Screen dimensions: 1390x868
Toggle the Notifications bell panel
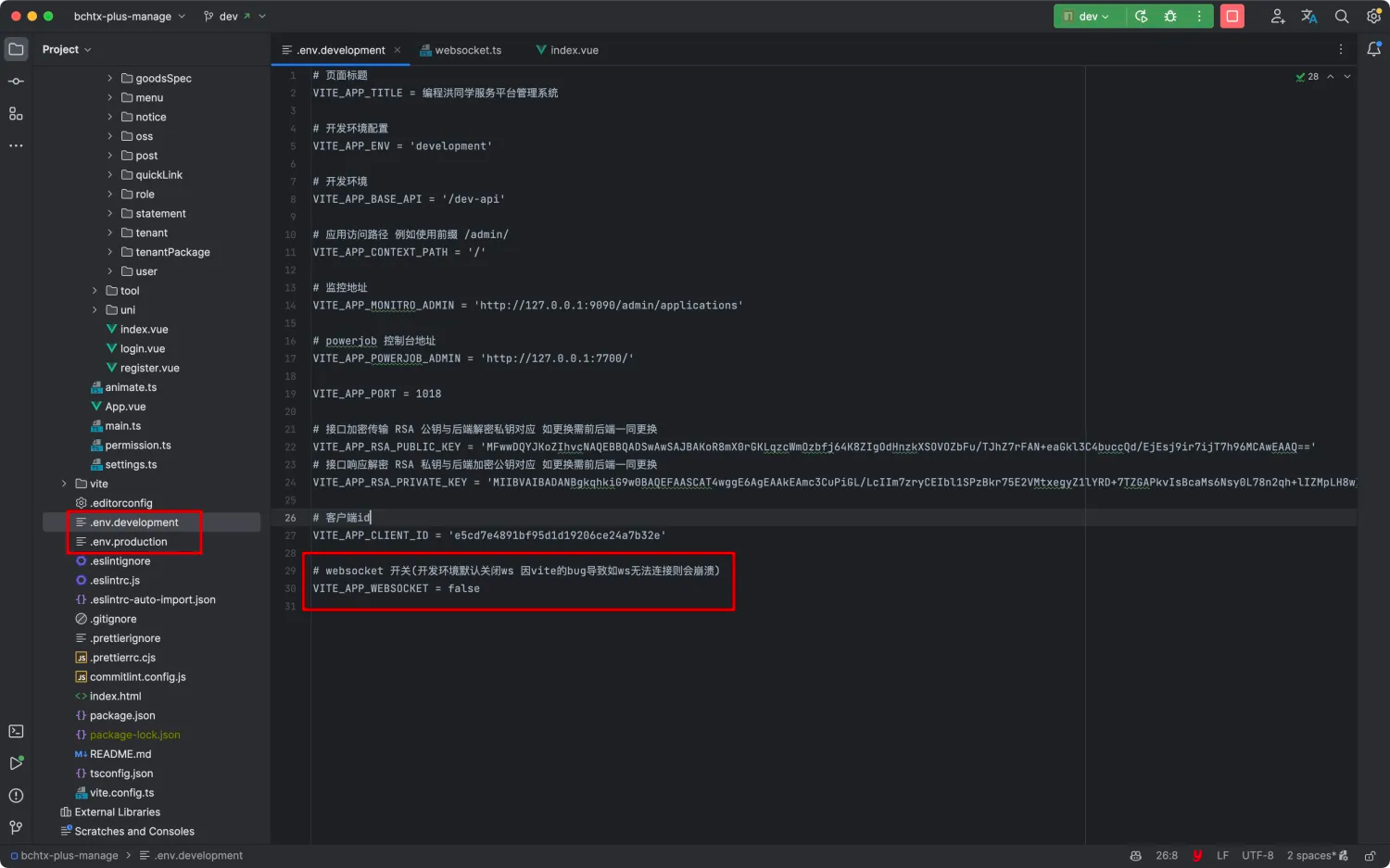(x=1375, y=49)
